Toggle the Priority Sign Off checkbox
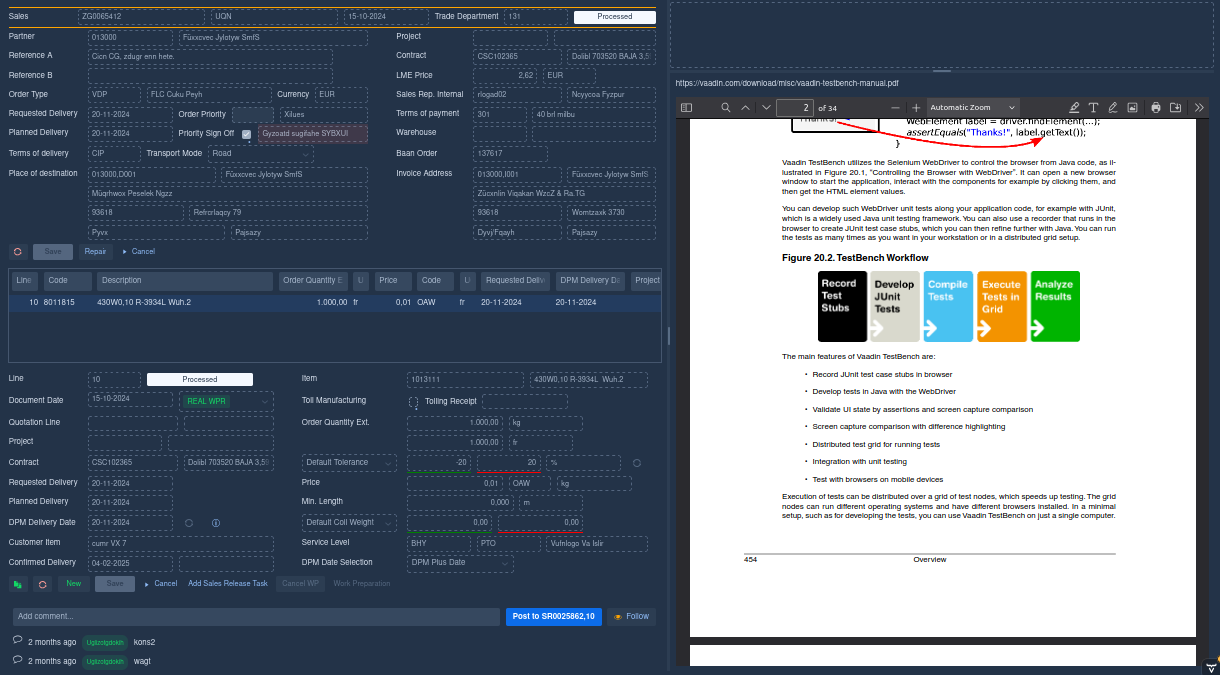 coord(244,133)
